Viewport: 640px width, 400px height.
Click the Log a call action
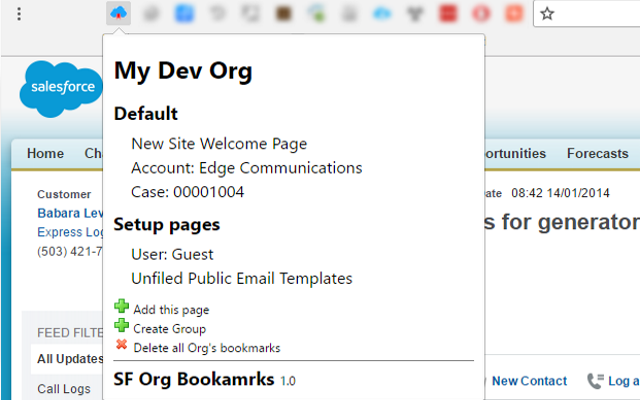click(x=624, y=381)
